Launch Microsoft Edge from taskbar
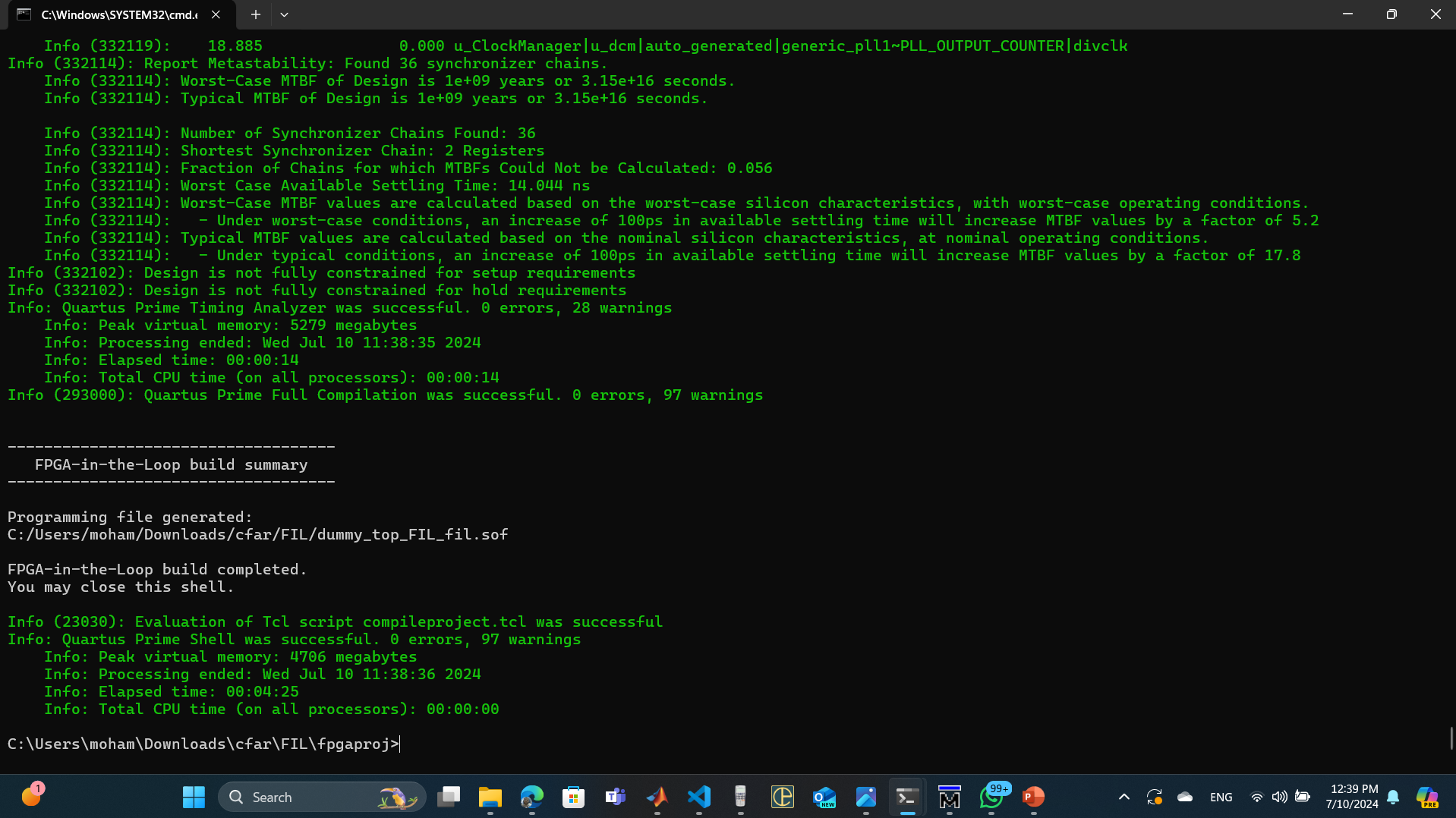 (532, 797)
